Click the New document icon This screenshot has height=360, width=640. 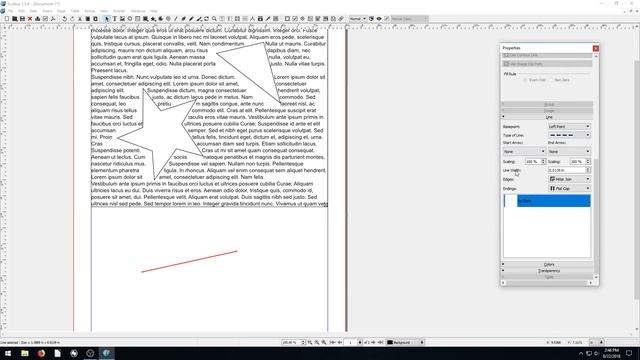point(7,19)
